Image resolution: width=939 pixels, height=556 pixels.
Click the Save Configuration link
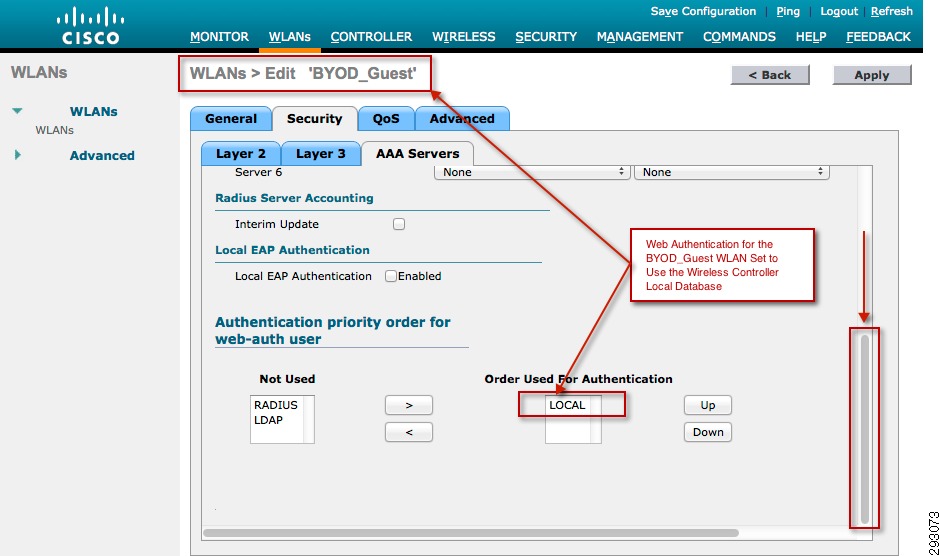point(703,11)
